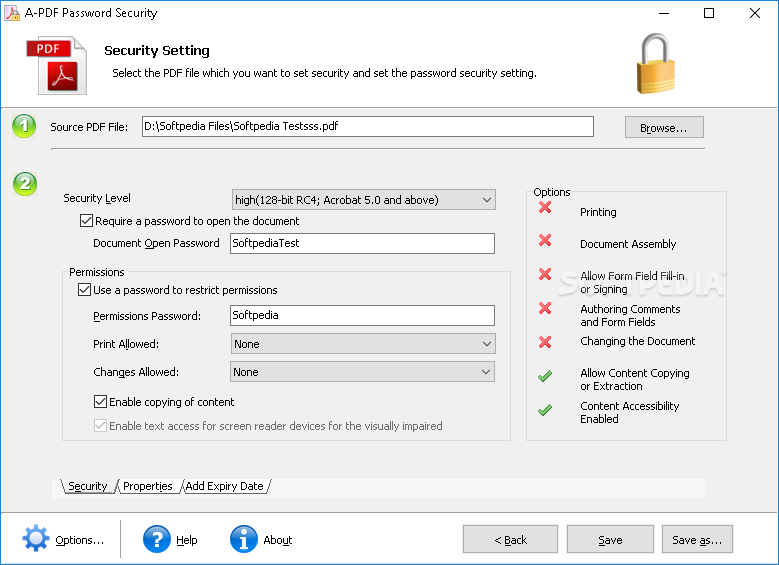The height and width of the screenshot is (565, 779).
Task: Click the A-PDF app icon in title bar
Action: click(x=12, y=13)
